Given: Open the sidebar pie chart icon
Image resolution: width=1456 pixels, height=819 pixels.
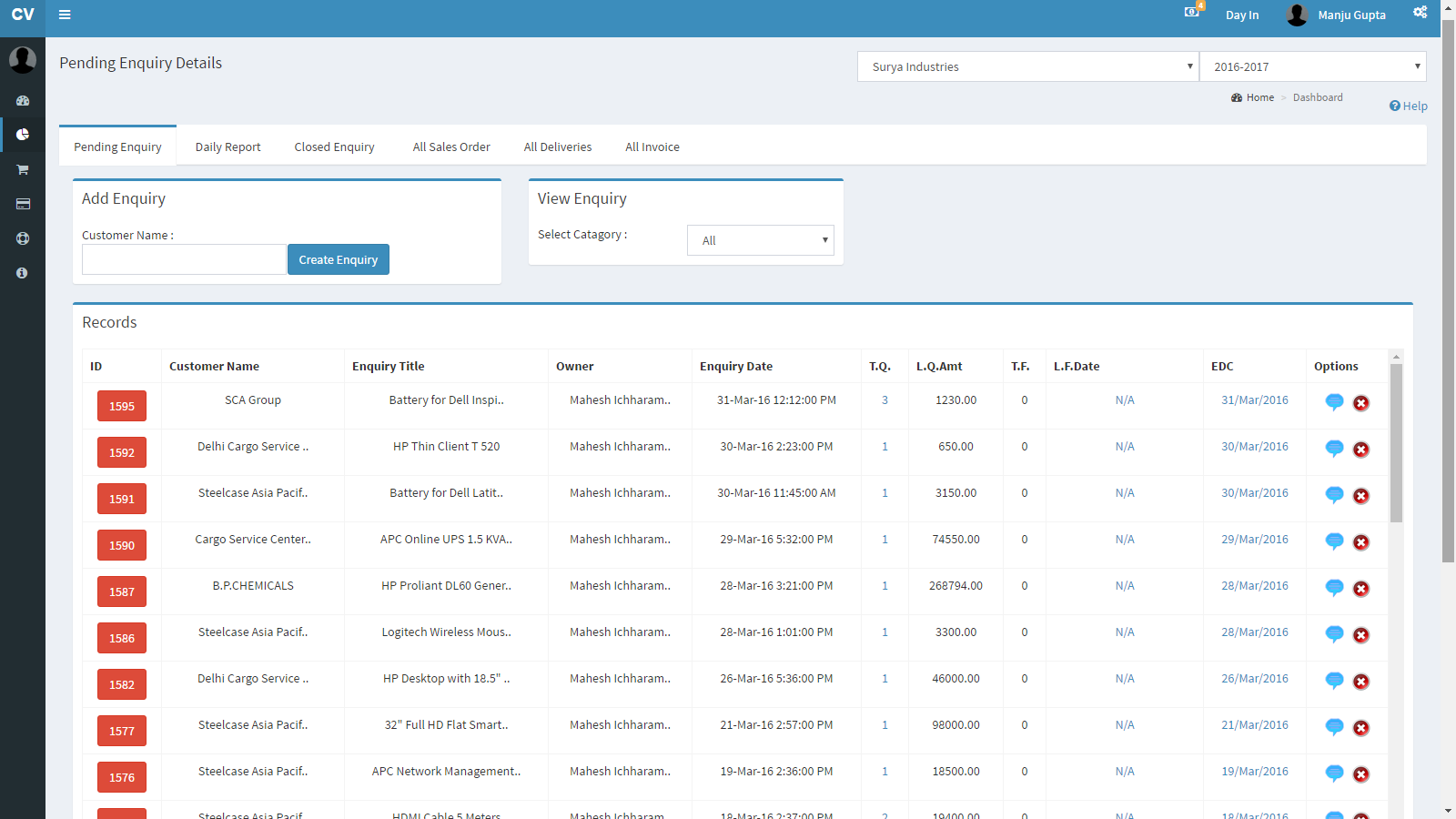Looking at the screenshot, I should point(23,134).
